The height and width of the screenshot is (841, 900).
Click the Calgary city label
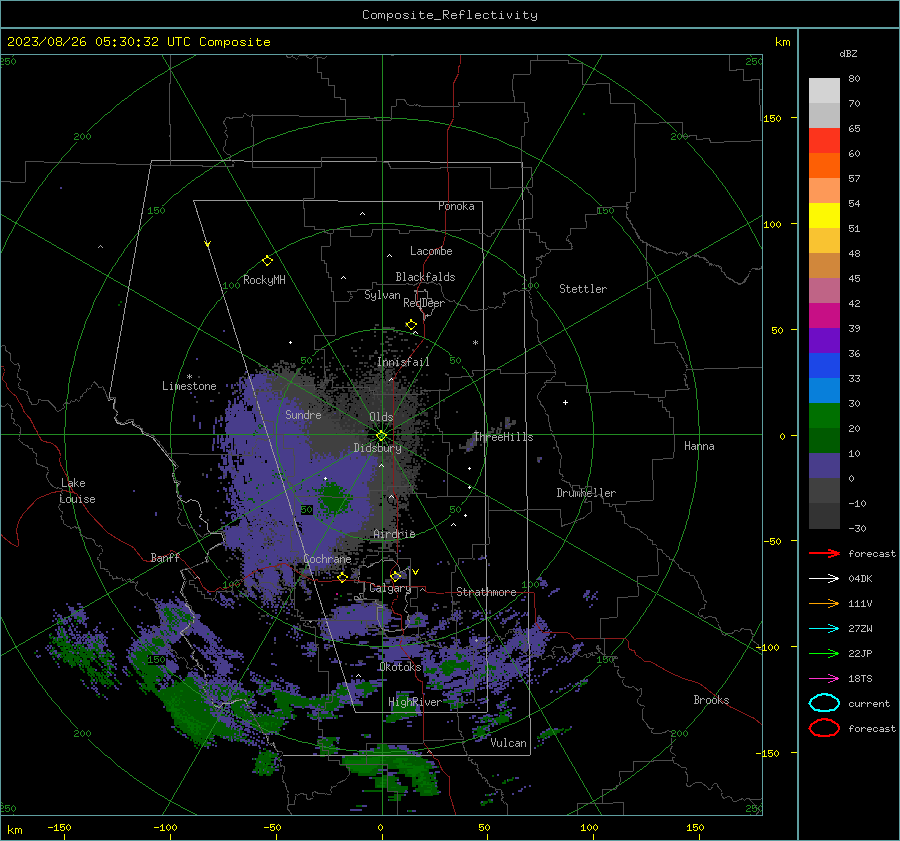coord(390,588)
